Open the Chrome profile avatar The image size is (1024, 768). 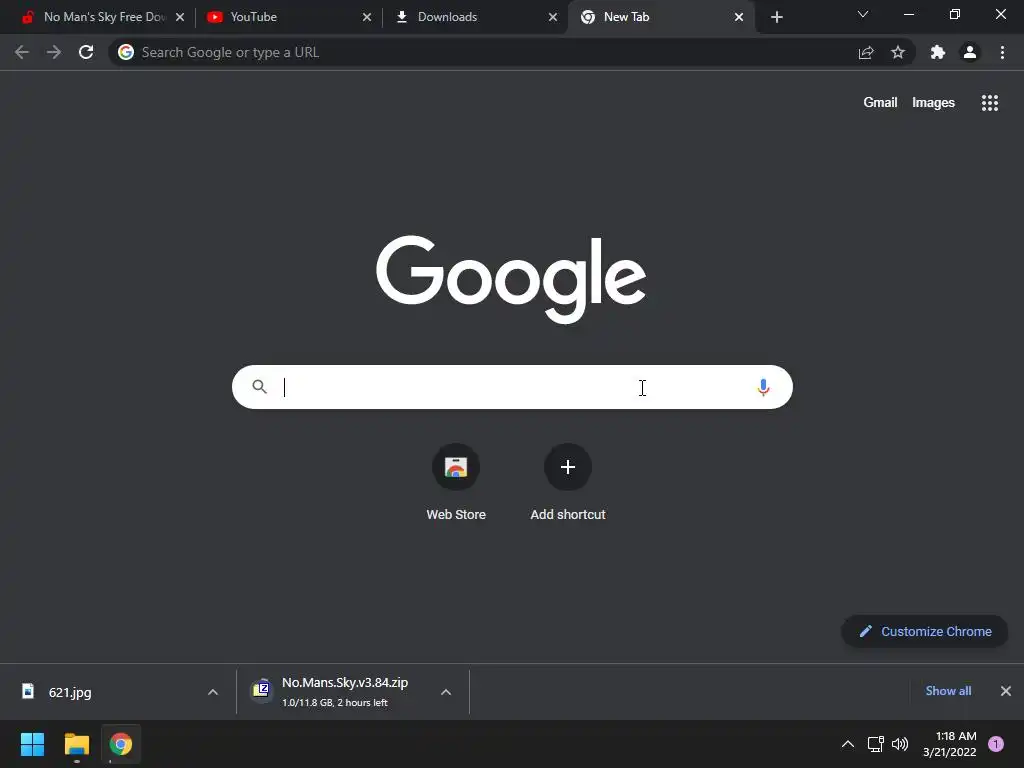point(970,52)
